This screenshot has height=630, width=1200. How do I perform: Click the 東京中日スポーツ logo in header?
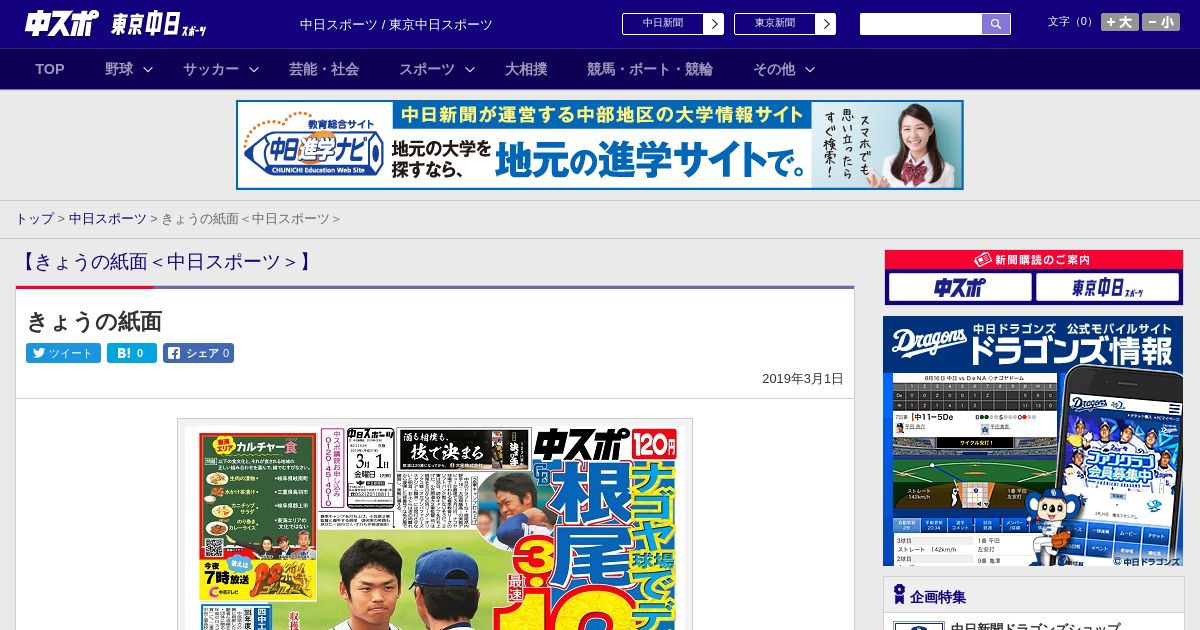[x=159, y=25]
